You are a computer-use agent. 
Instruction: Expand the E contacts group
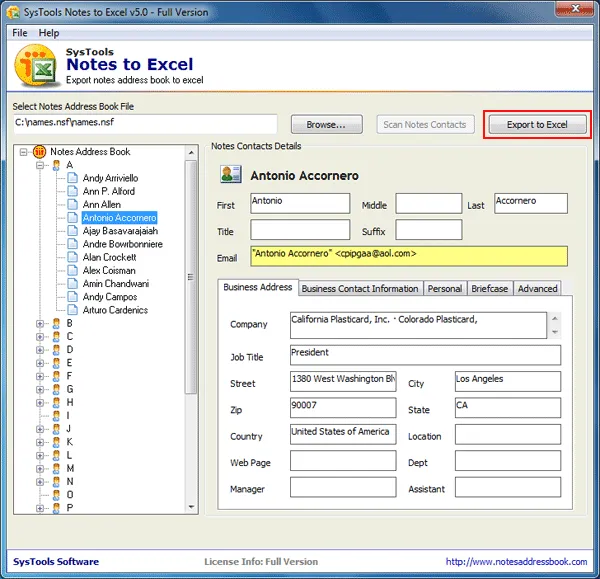point(40,363)
